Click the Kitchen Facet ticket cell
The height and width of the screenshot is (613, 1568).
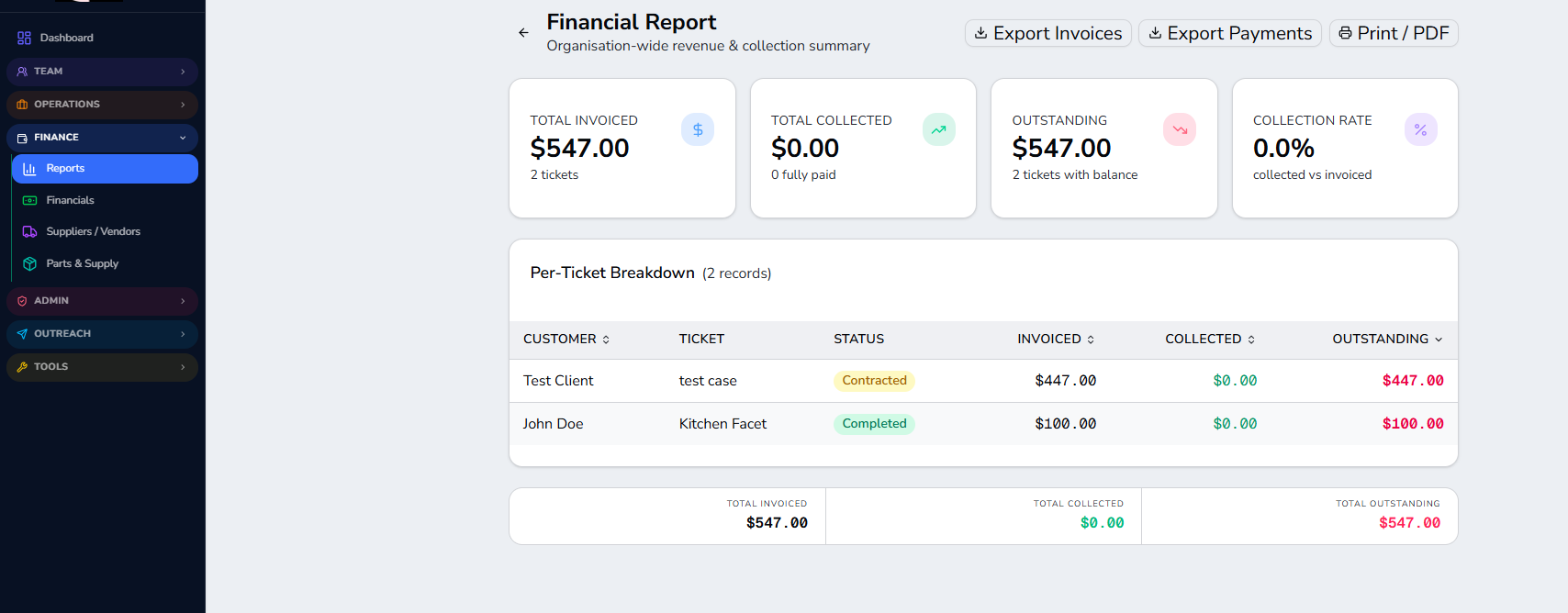tap(722, 424)
